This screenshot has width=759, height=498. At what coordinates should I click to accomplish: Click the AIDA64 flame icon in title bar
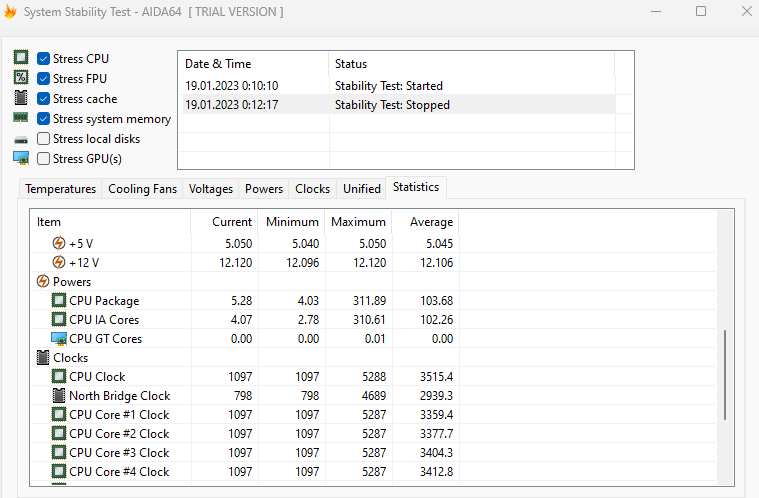(x=10, y=12)
